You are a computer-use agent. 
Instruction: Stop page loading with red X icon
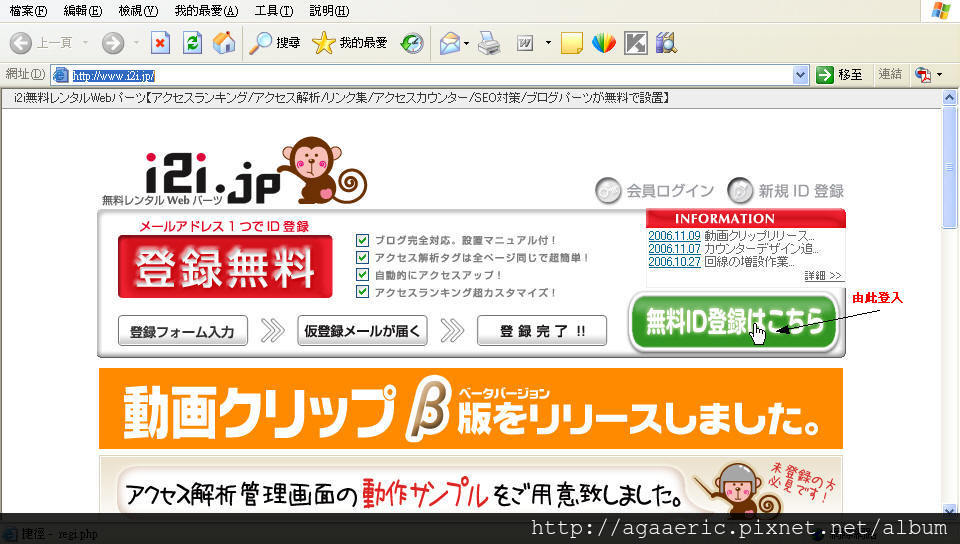pos(160,43)
